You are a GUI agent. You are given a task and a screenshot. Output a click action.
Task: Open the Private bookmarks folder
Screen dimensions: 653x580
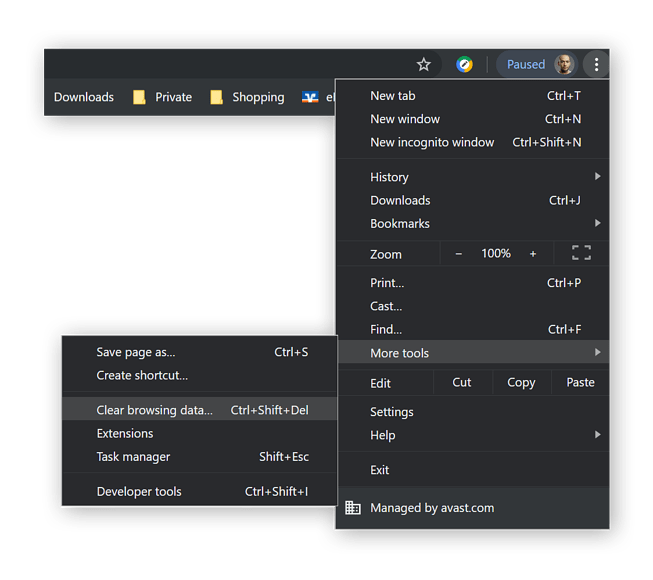[x=163, y=97]
